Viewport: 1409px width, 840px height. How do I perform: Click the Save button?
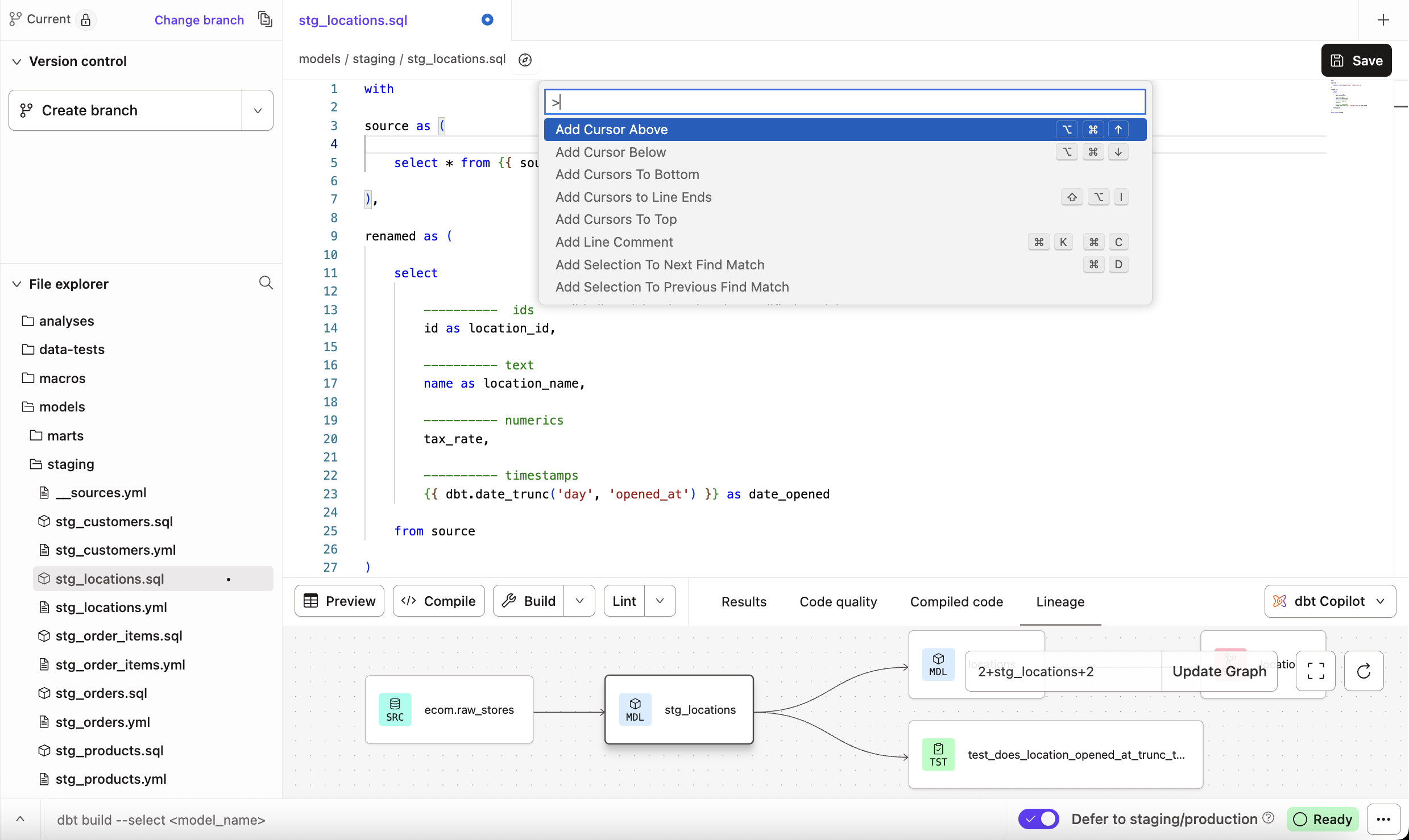click(x=1357, y=60)
